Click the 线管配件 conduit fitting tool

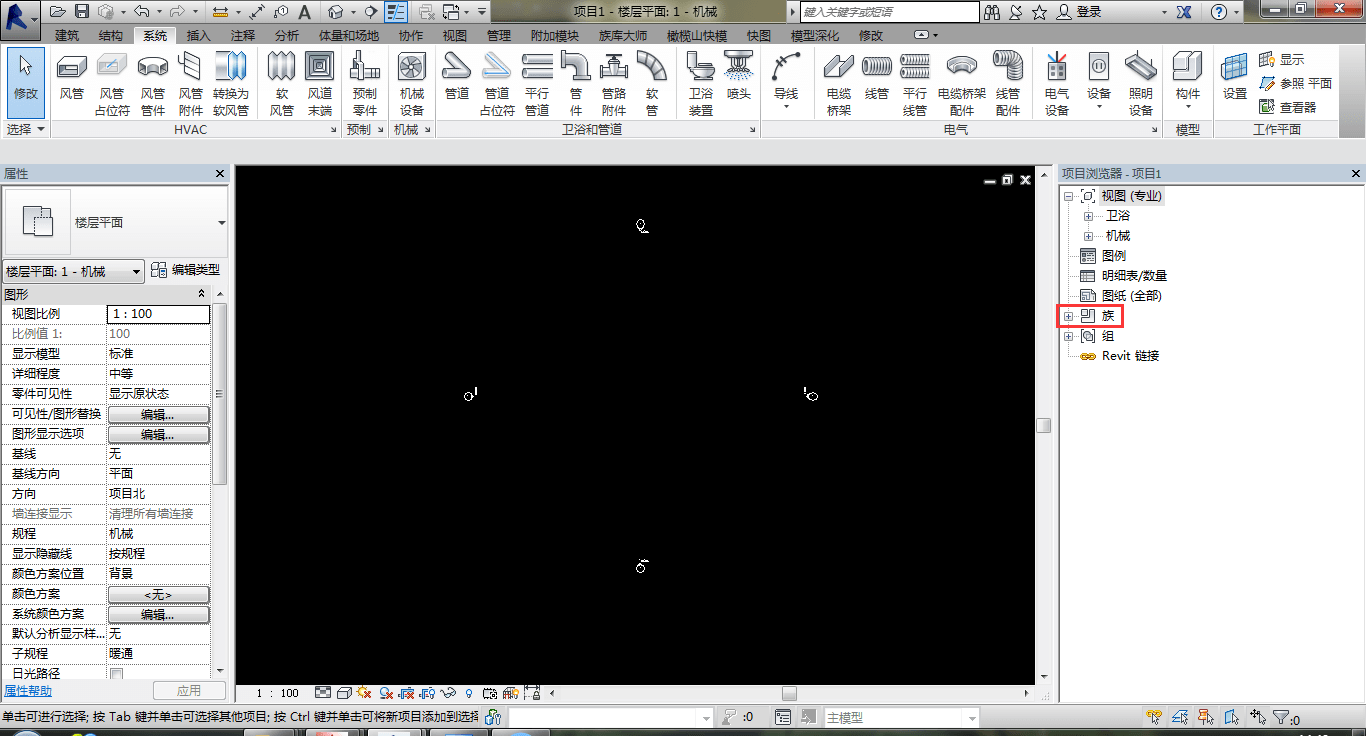pos(1008,83)
